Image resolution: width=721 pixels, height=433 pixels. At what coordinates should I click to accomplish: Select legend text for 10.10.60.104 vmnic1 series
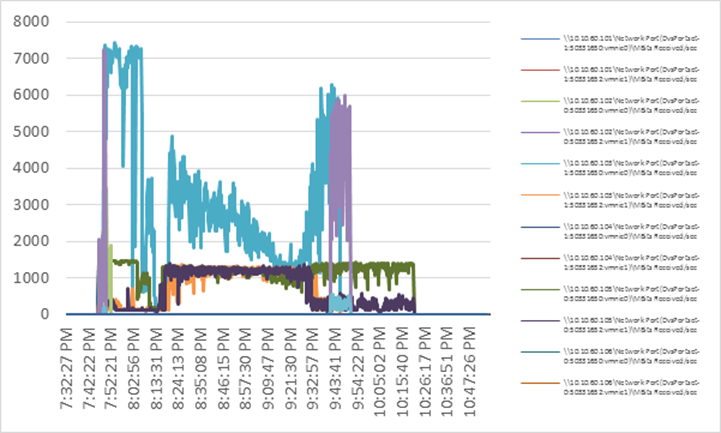coord(631,262)
